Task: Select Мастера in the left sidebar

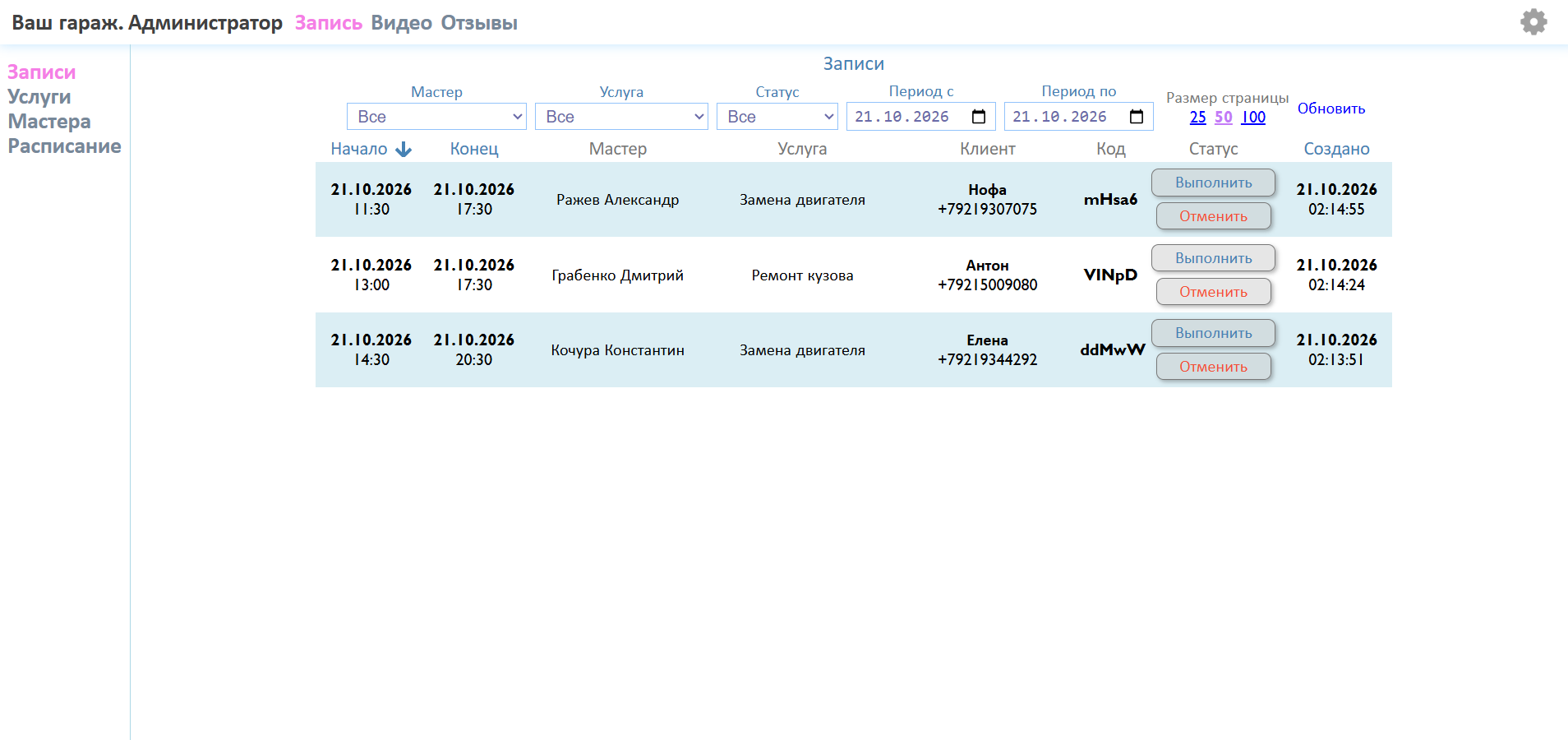Action: tap(49, 122)
